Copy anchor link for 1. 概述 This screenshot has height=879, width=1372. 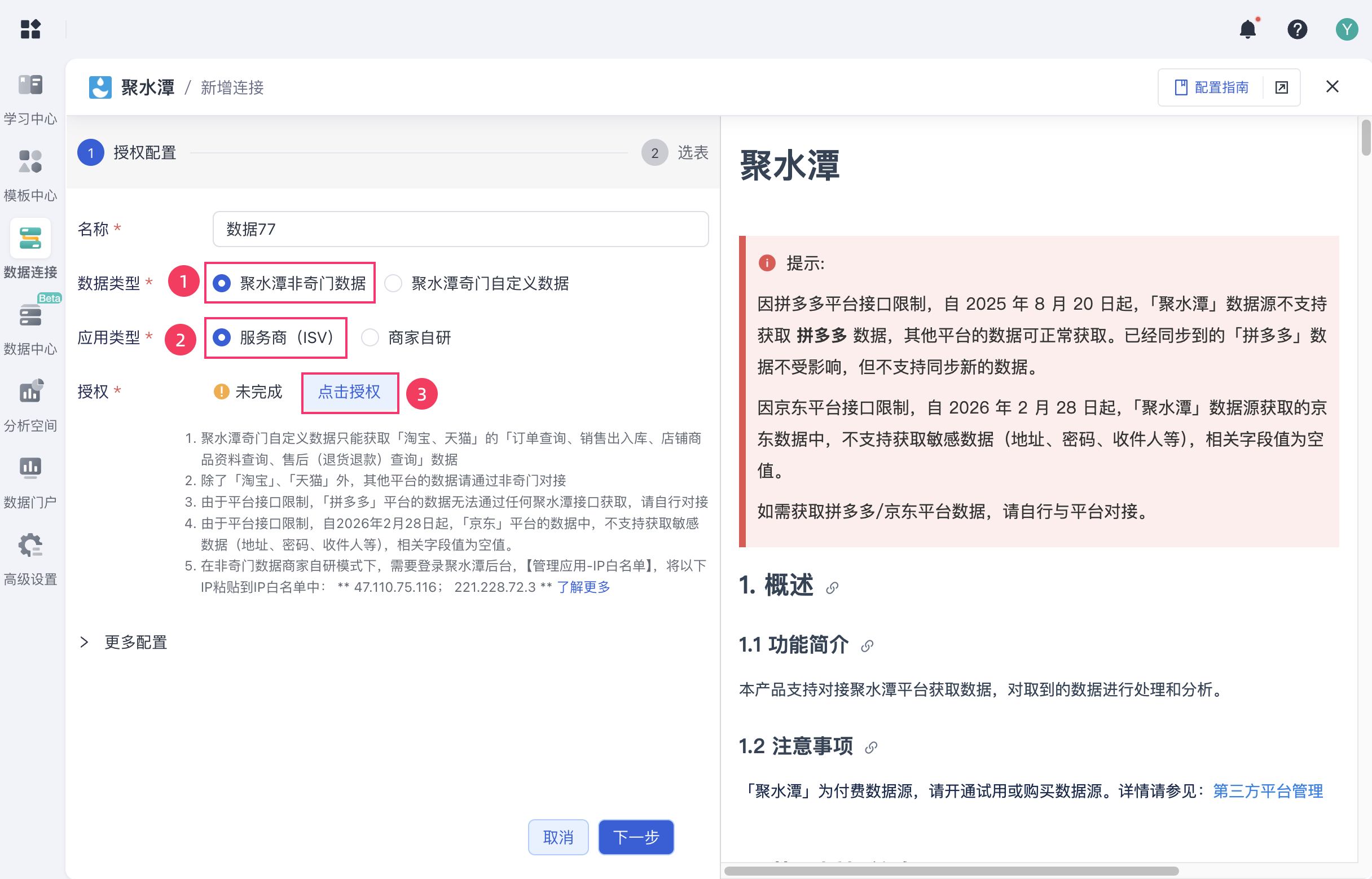(833, 587)
